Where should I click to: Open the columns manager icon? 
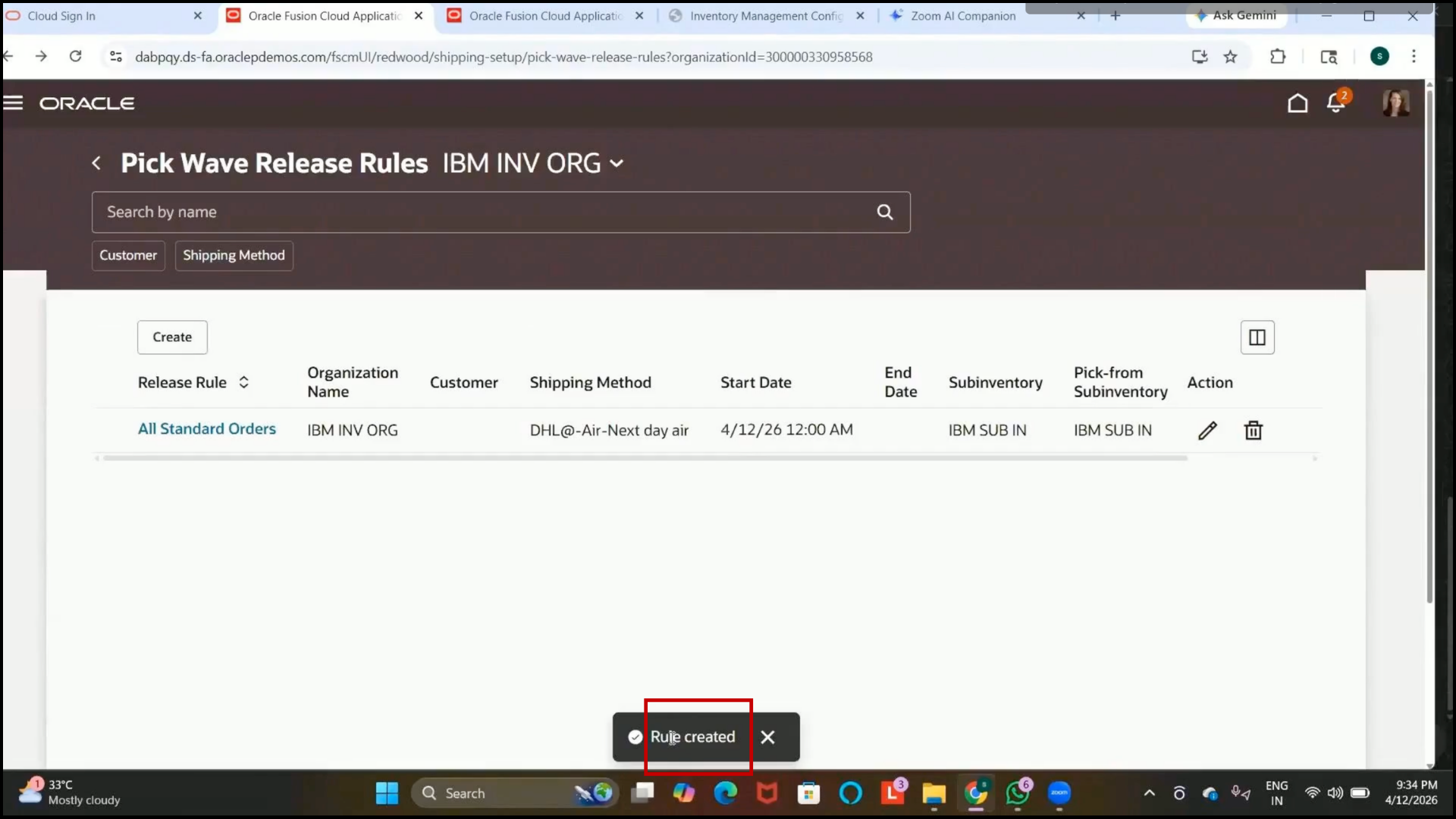click(x=1257, y=337)
